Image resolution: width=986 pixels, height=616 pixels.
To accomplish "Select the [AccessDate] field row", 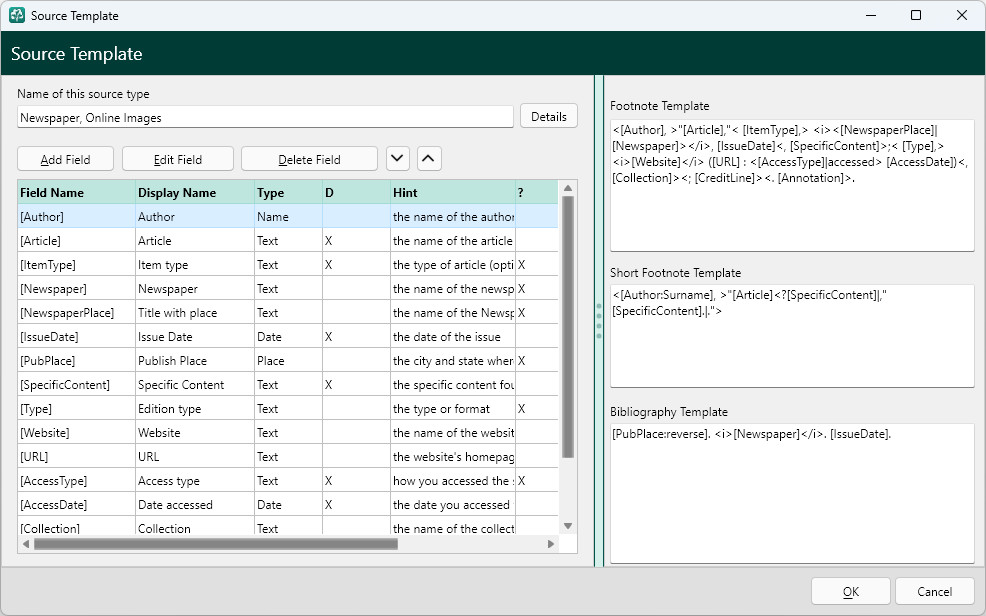I will (288, 505).
